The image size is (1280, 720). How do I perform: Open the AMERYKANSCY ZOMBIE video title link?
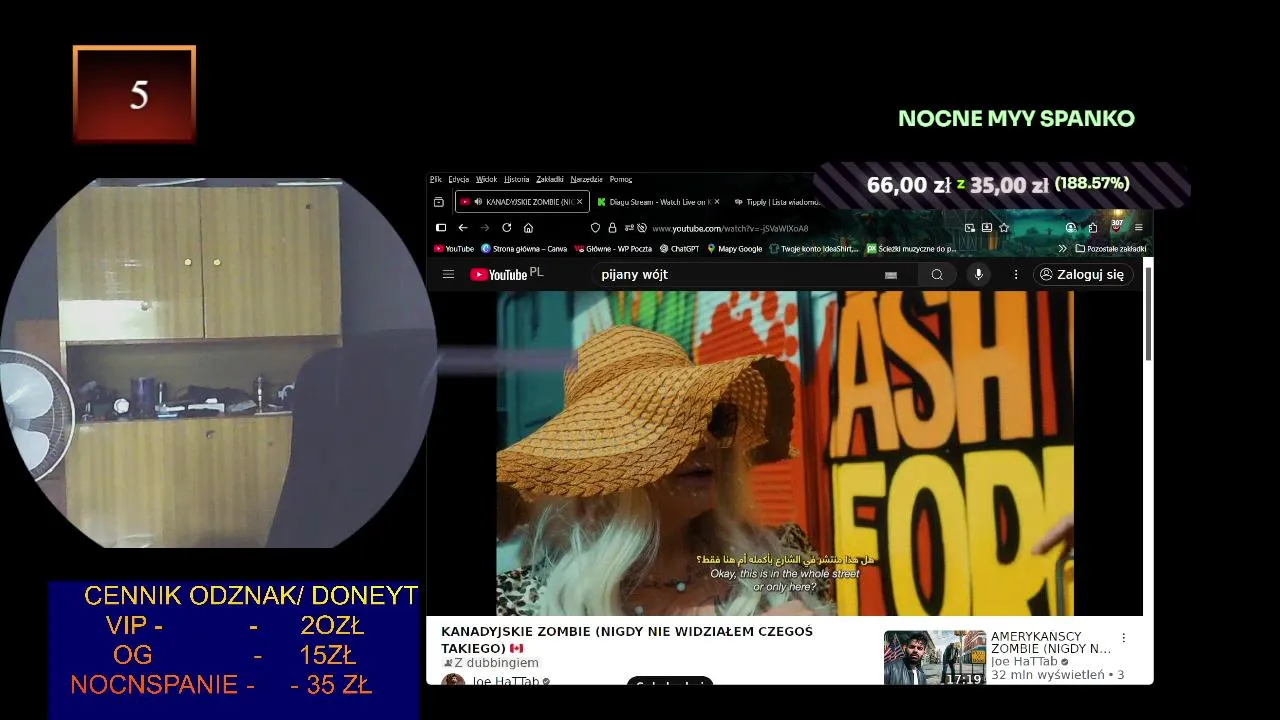point(1051,642)
